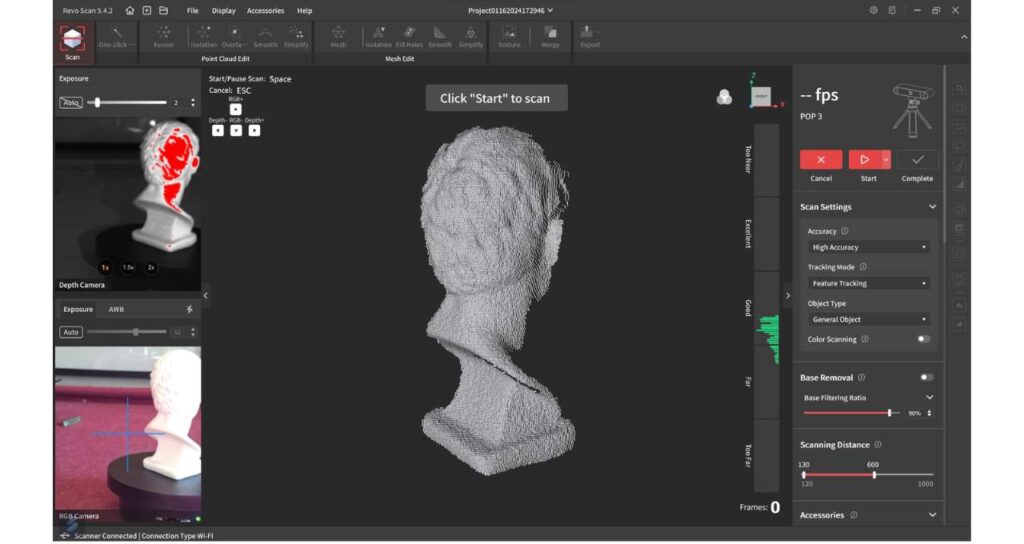Click the overlapping circles render mode icon
1024x544 pixels.
coord(724,97)
